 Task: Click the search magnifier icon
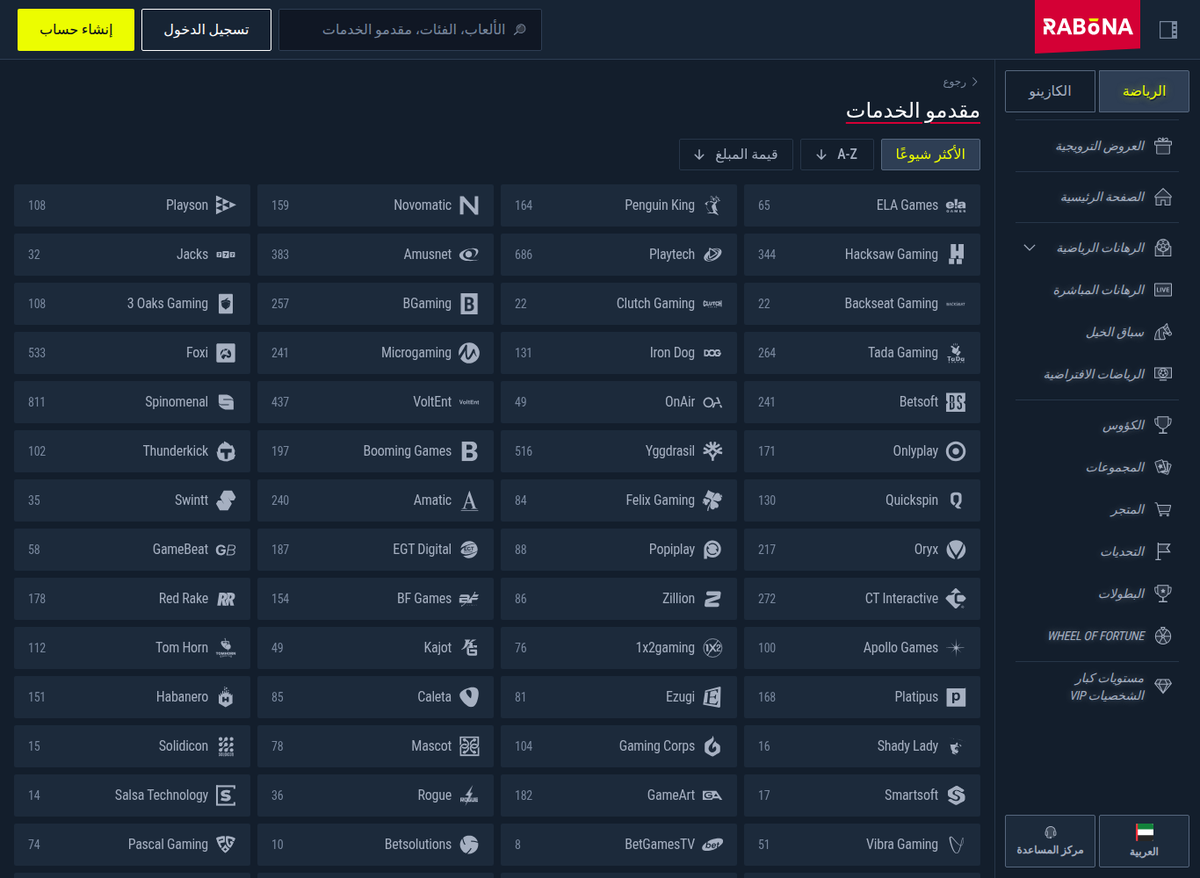(x=519, y=30)
